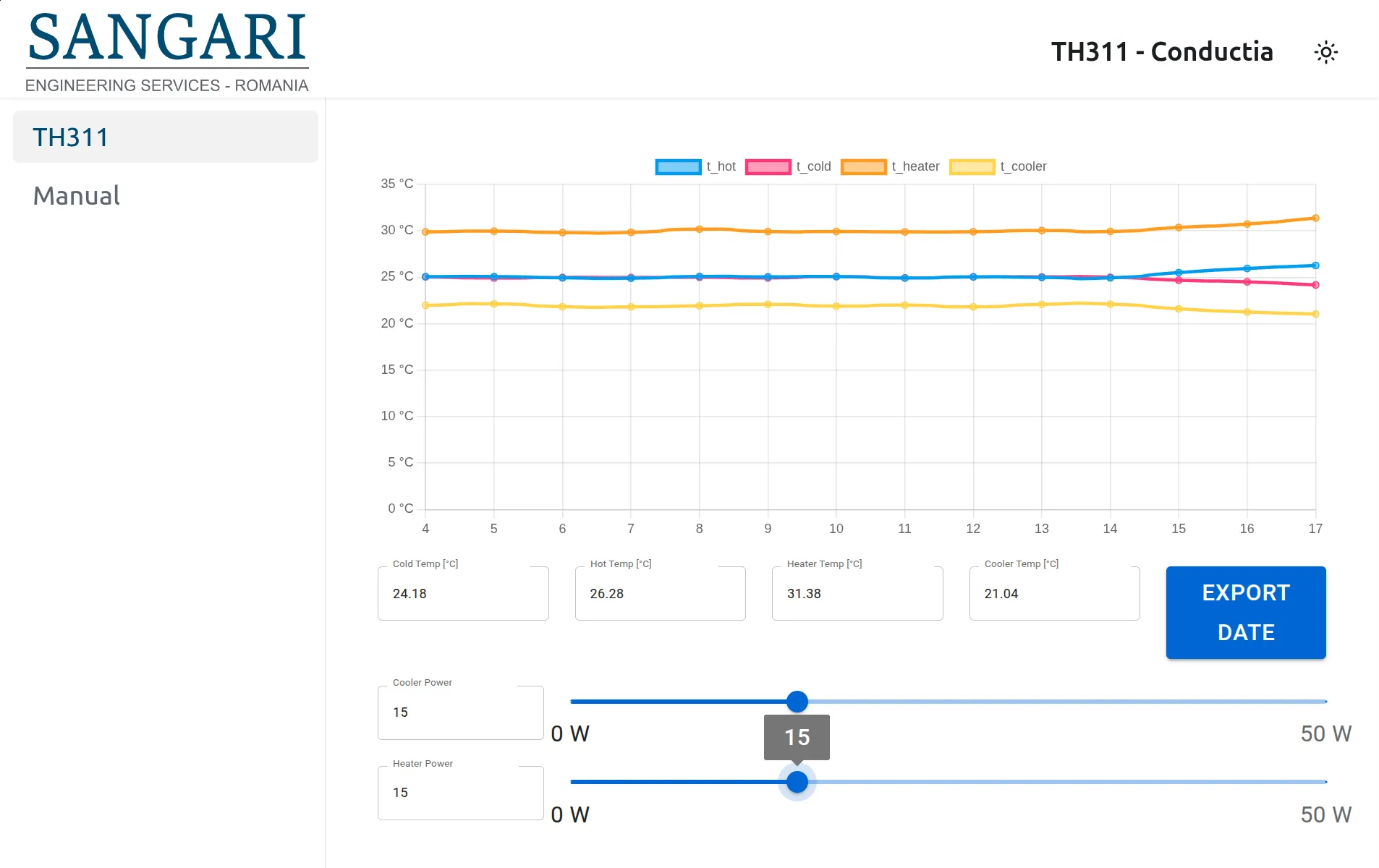Toggle the t_hot series in the chart legend
Screen dimensions: 1379x868
[721, 166]
